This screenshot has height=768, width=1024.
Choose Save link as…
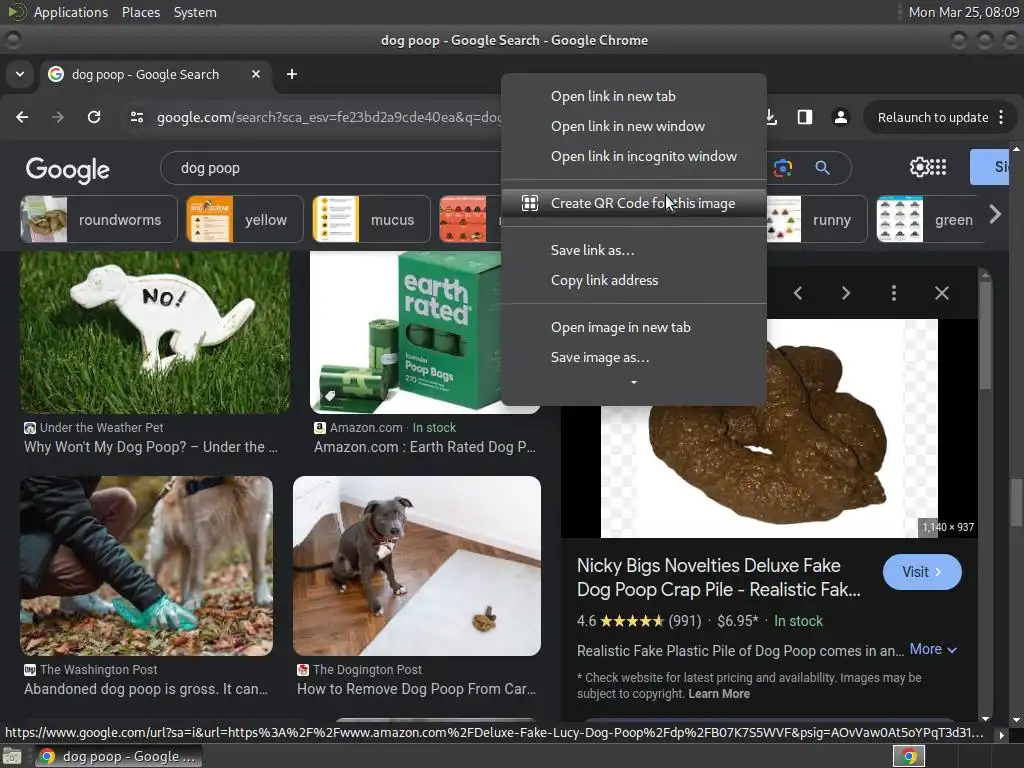pos(592,250)
